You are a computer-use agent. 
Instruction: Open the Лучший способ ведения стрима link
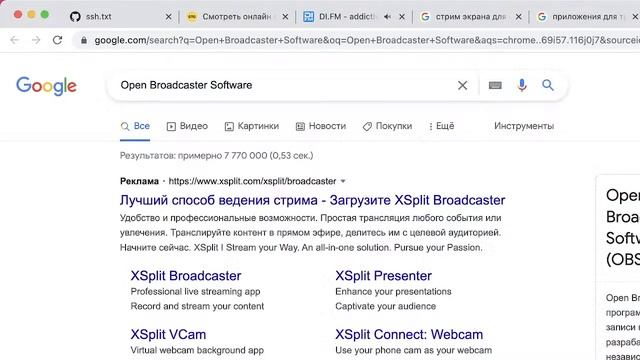312,200
